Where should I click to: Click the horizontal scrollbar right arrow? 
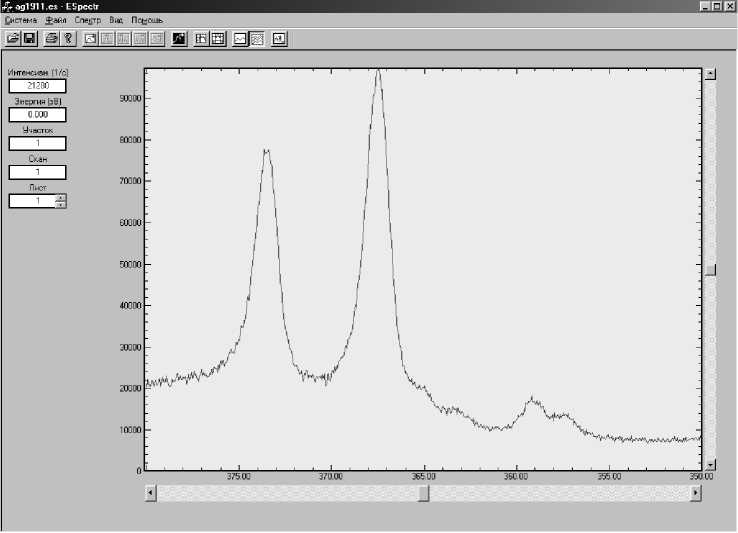tap(696, 493)
